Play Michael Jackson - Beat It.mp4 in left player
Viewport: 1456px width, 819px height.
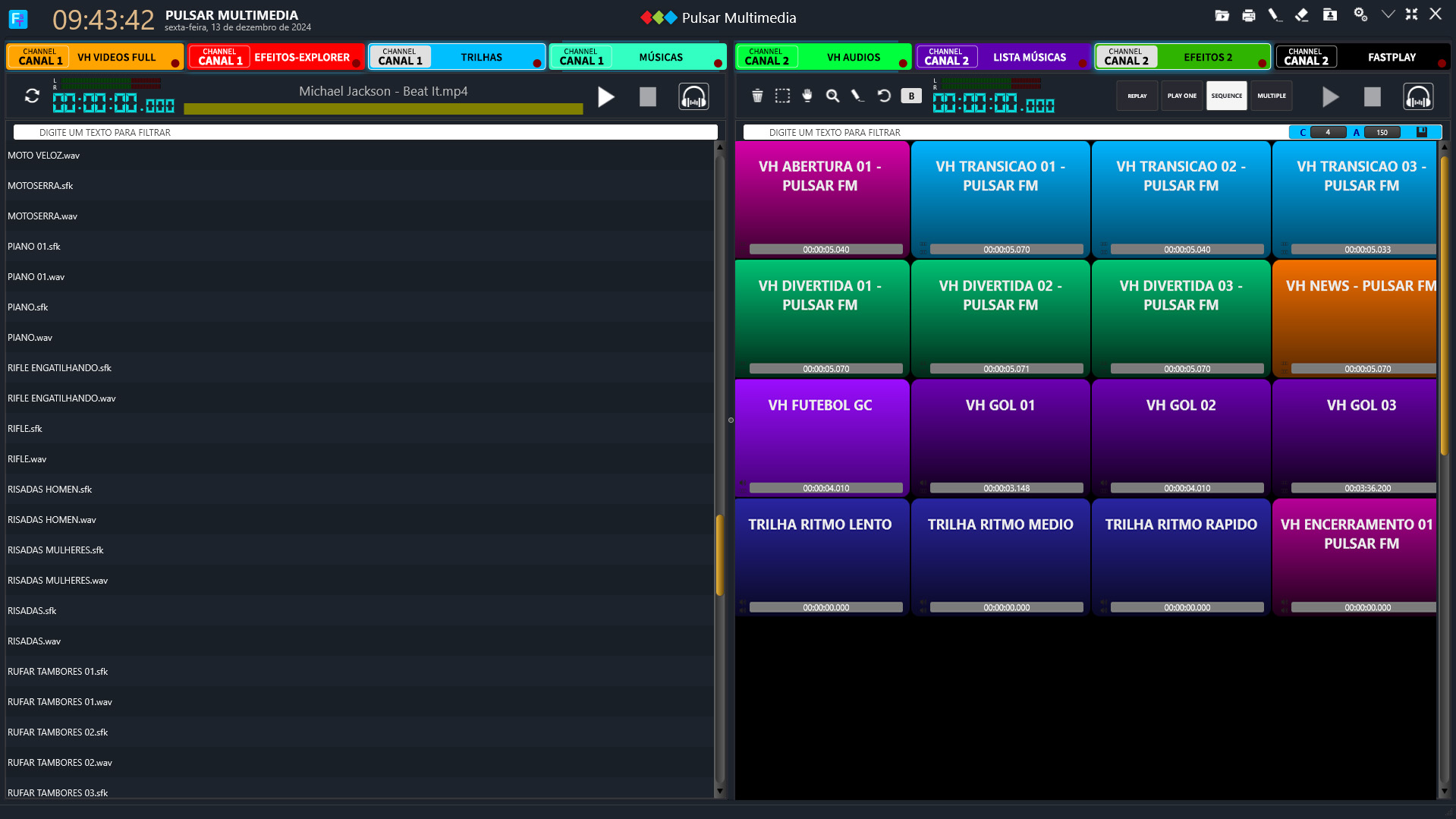pyautogui.click(x=605, y=97)
